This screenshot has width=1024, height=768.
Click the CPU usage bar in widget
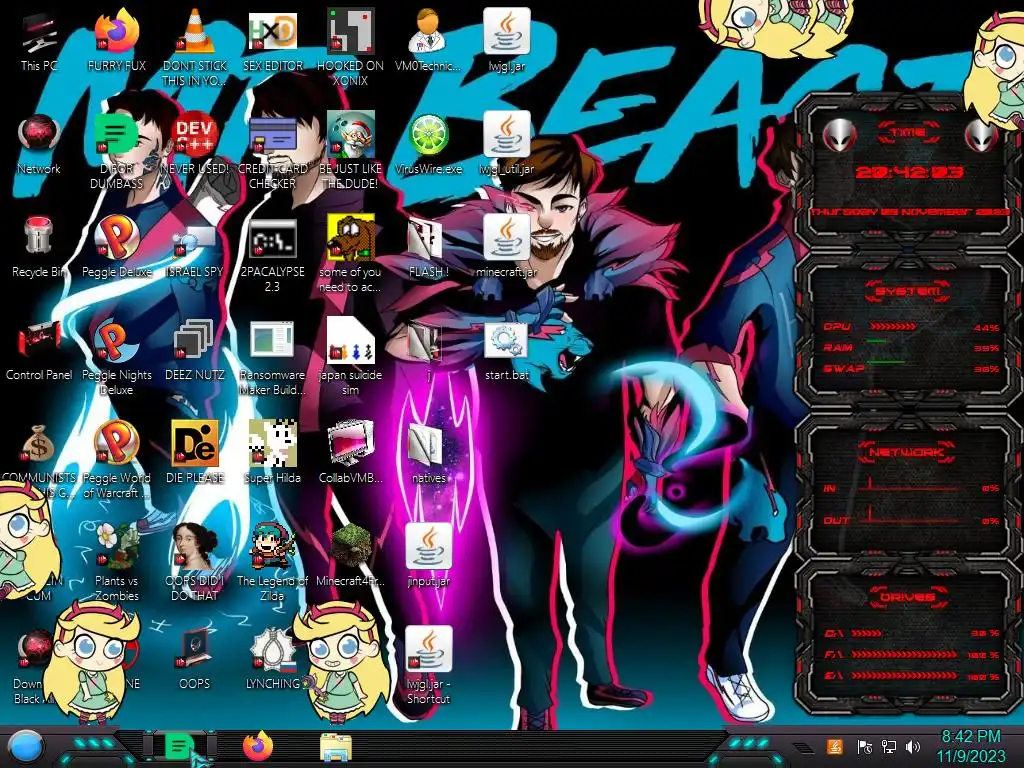click(x=893, y=326)
